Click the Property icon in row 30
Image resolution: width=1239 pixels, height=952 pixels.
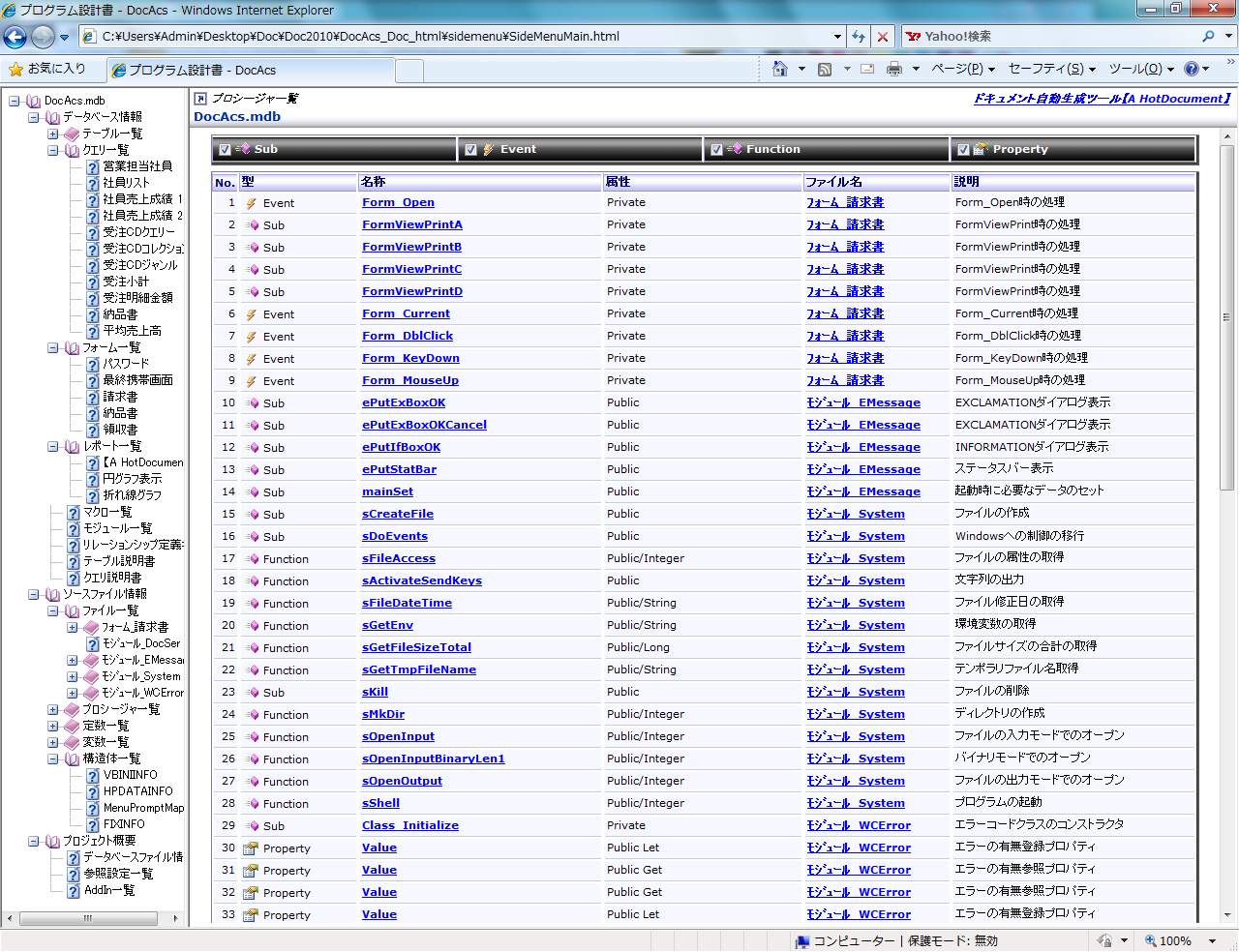(x=251, y=848)
